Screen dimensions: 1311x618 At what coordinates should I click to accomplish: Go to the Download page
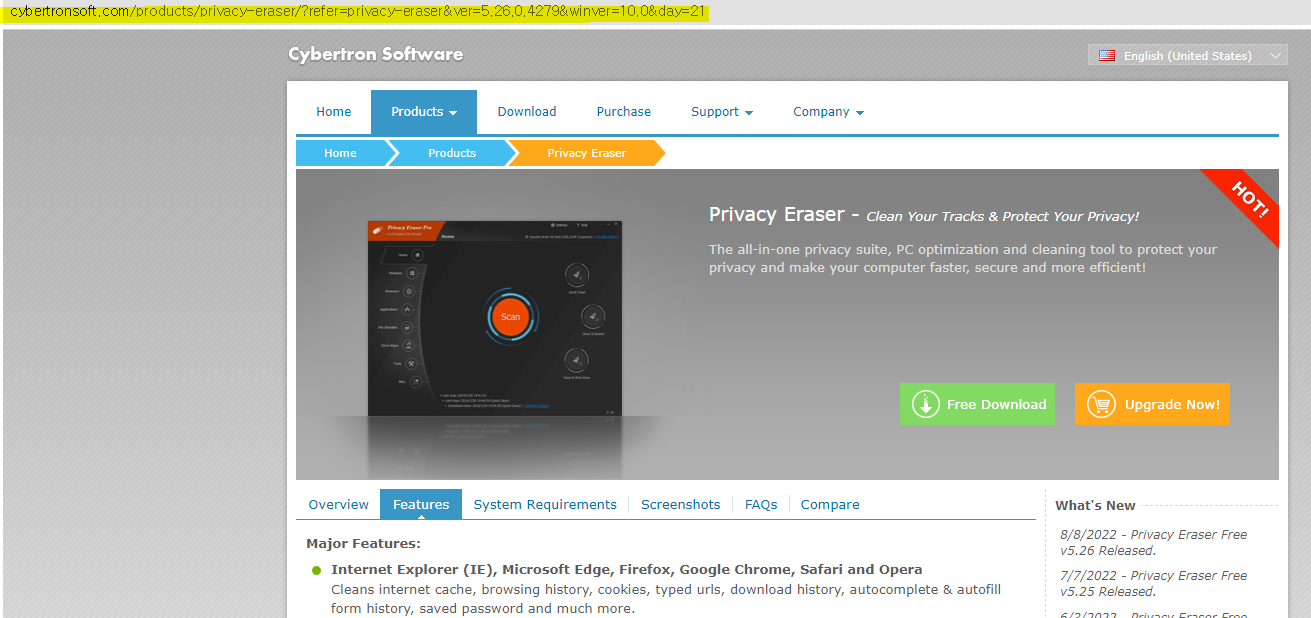point(527,112)
